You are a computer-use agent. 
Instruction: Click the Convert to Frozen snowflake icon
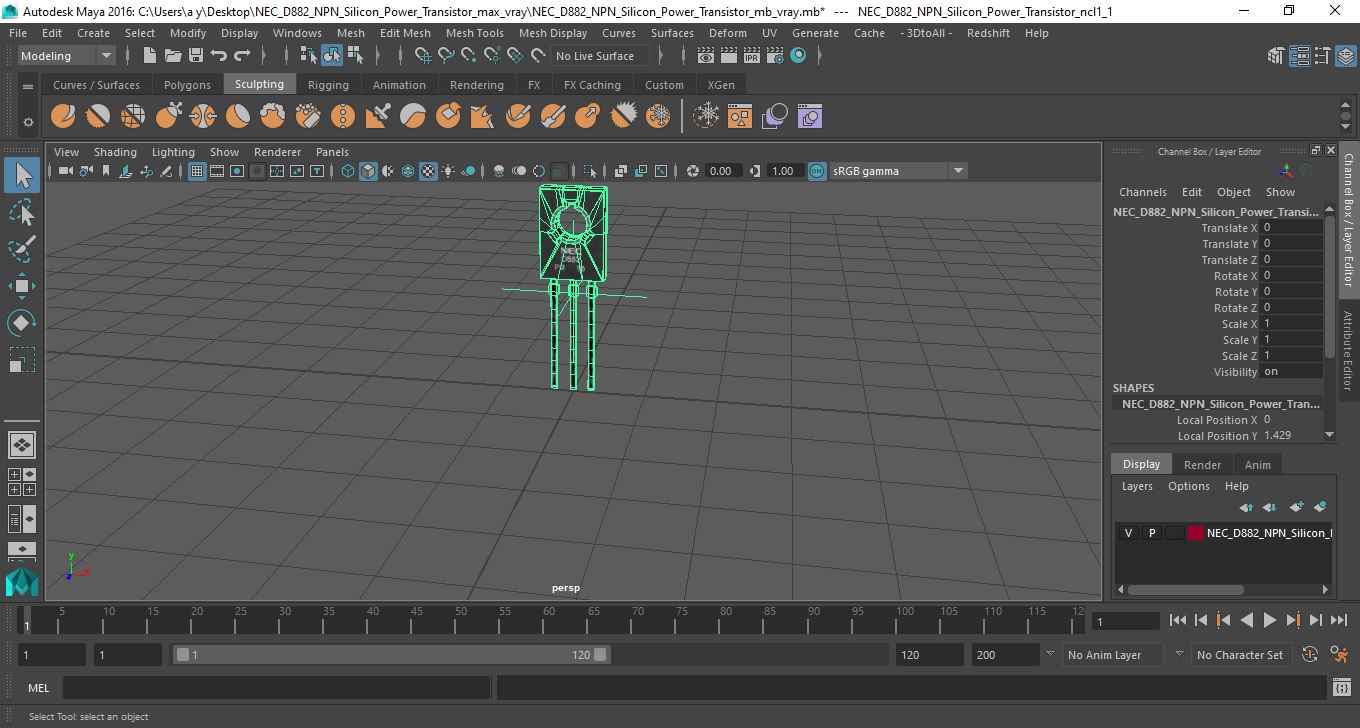pos(707,117)
